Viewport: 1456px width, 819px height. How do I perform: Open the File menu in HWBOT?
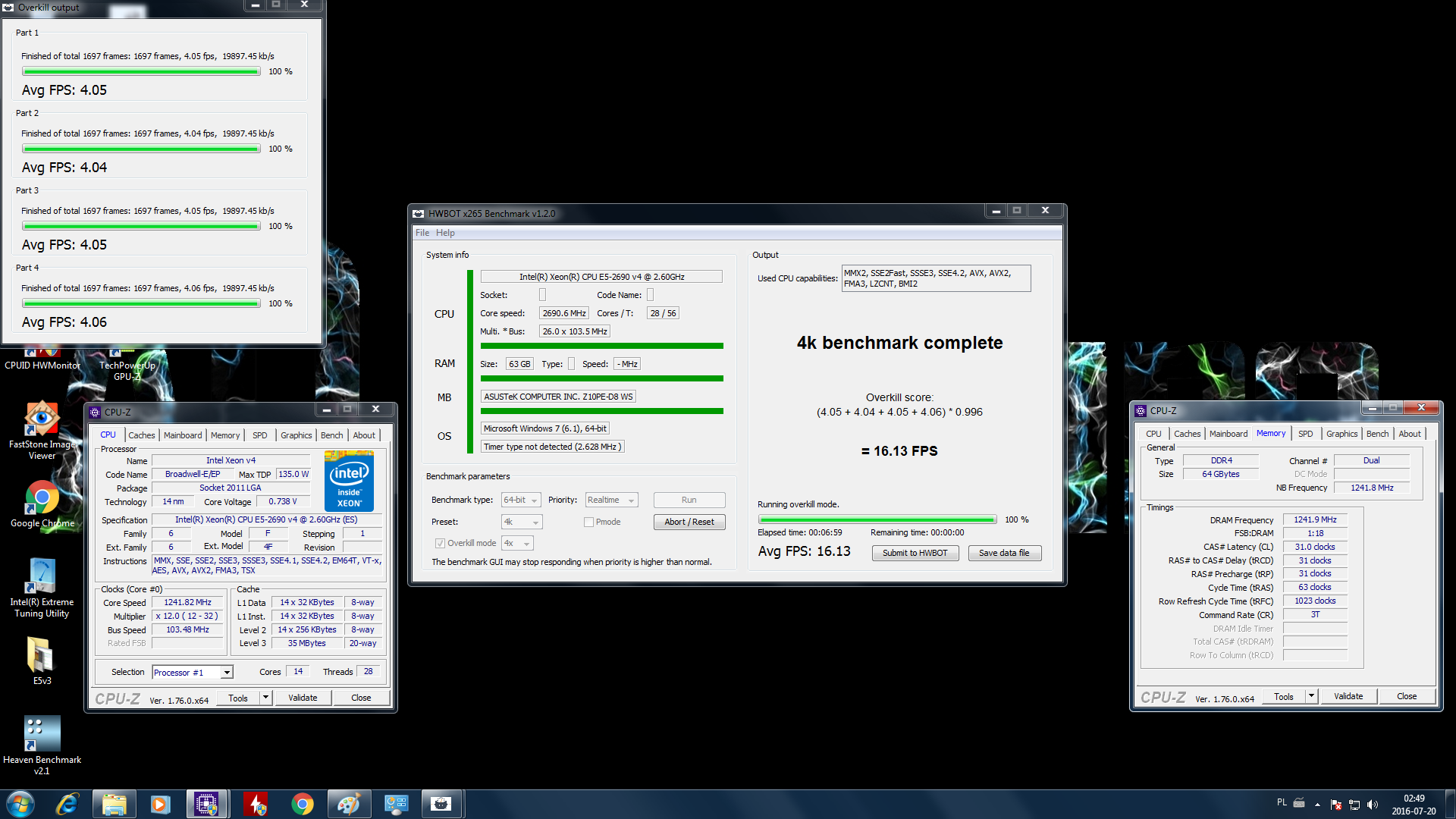[422, 233]
